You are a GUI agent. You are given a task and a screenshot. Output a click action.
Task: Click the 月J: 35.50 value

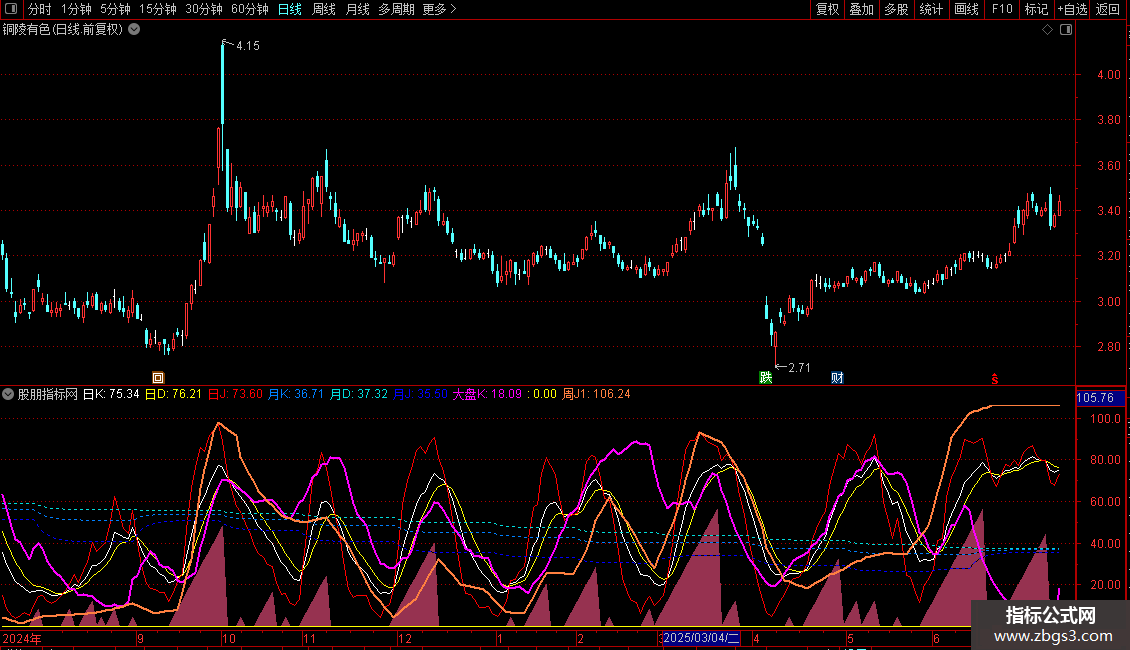(x=420, y=394)
